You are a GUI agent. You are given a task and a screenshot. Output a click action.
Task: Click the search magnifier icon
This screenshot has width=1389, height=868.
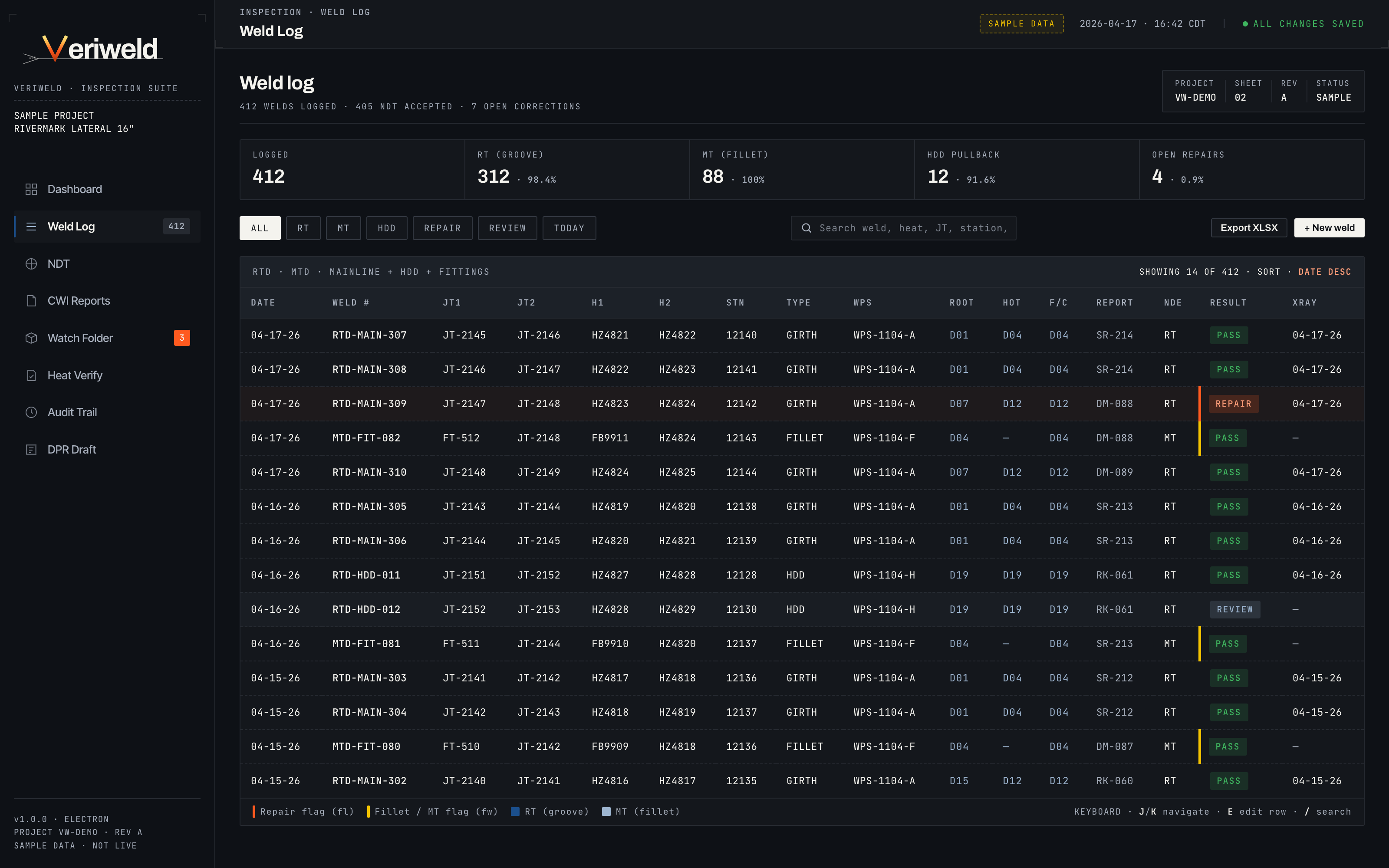(806, 228)
